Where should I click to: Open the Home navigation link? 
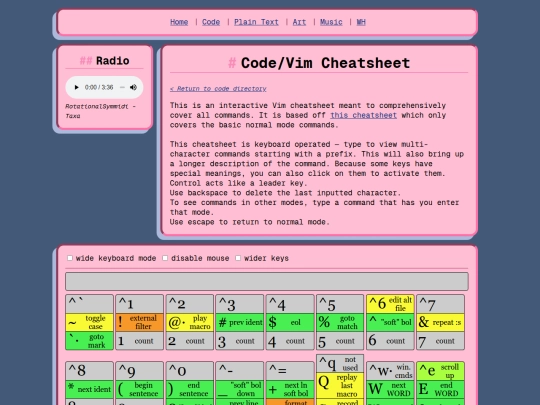pos(179,22)
